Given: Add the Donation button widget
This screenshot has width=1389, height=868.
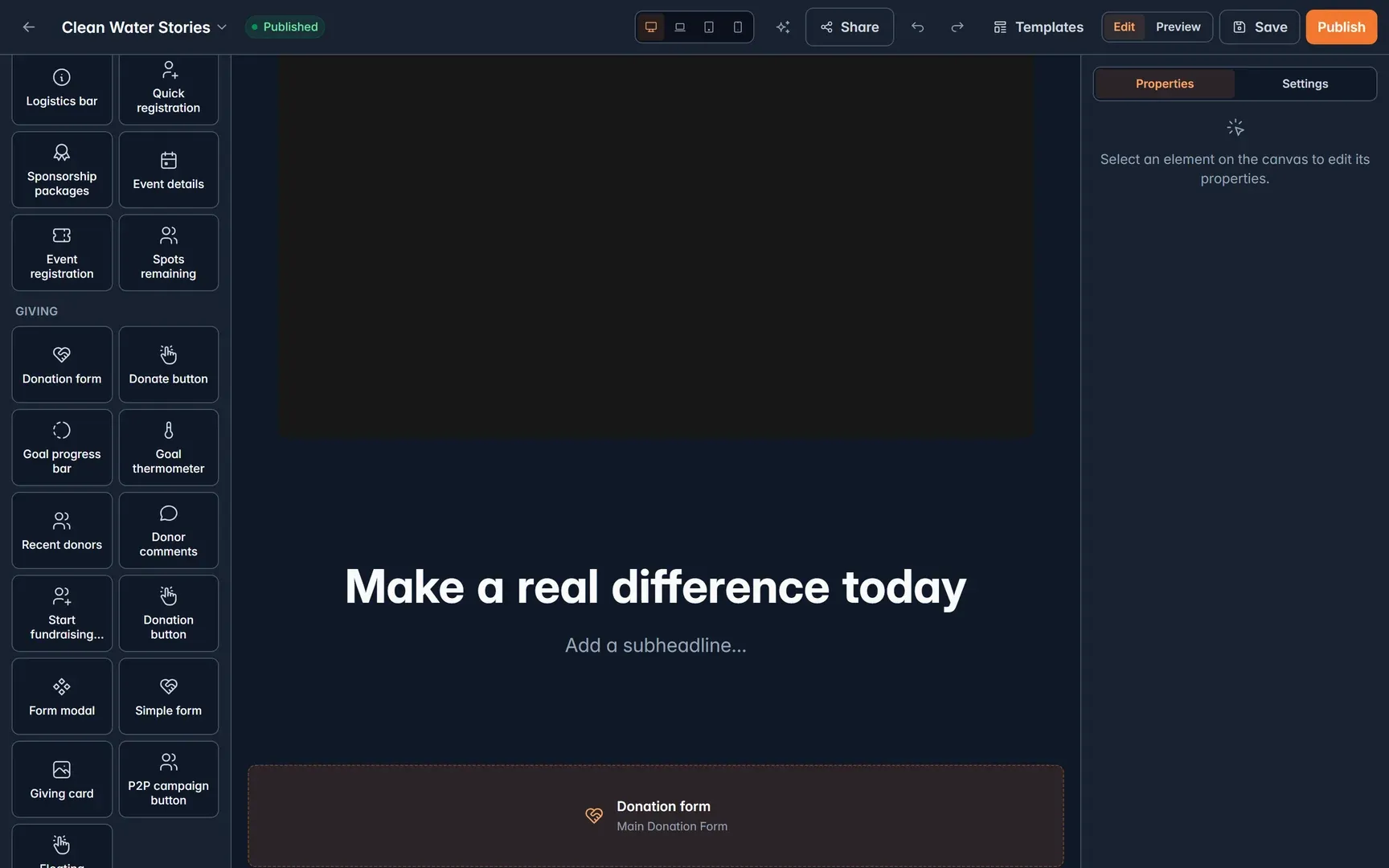Looking at the screenshot, I should [x=169, y=613].
